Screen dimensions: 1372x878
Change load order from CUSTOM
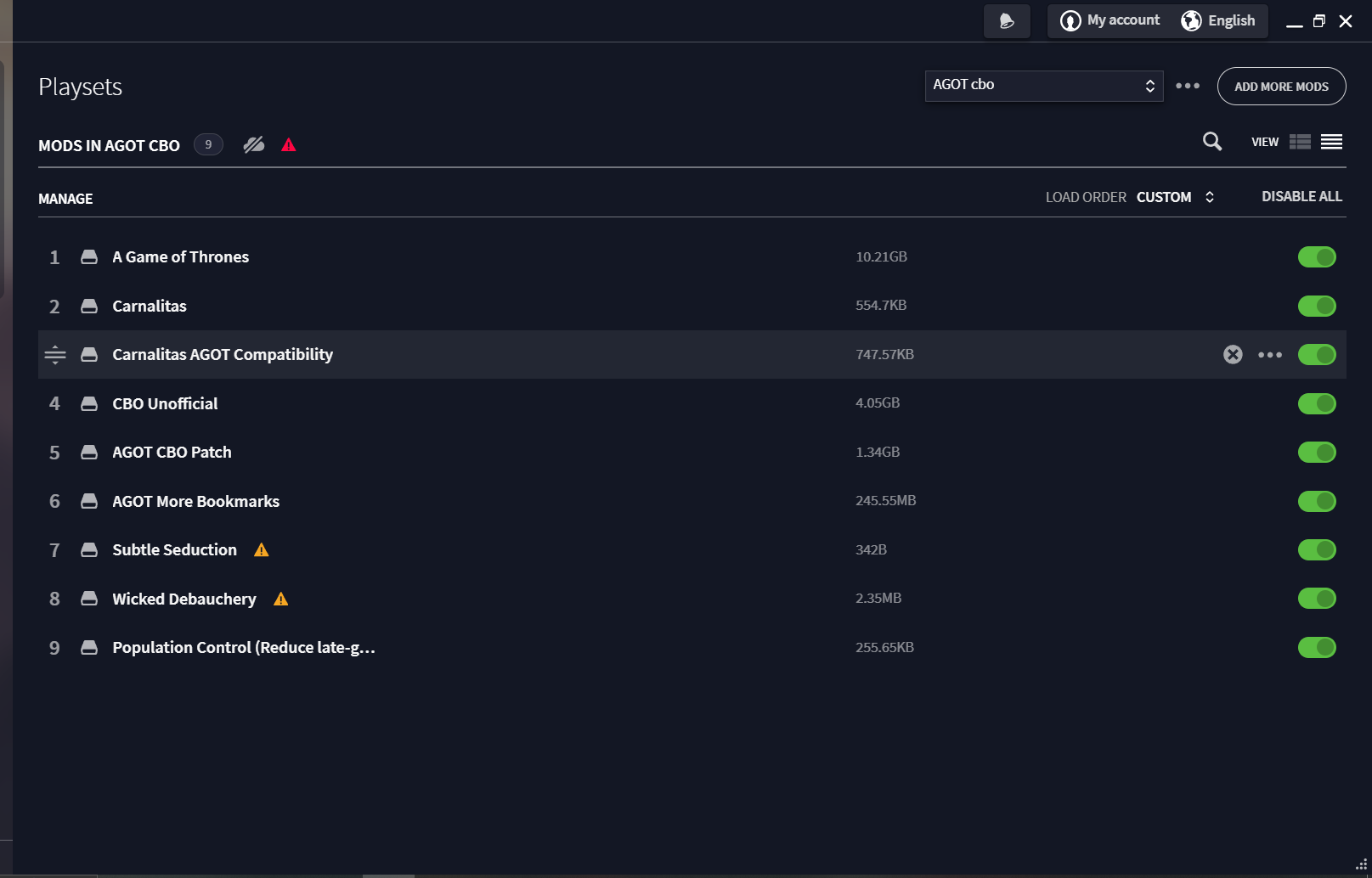pos(1176,197)
